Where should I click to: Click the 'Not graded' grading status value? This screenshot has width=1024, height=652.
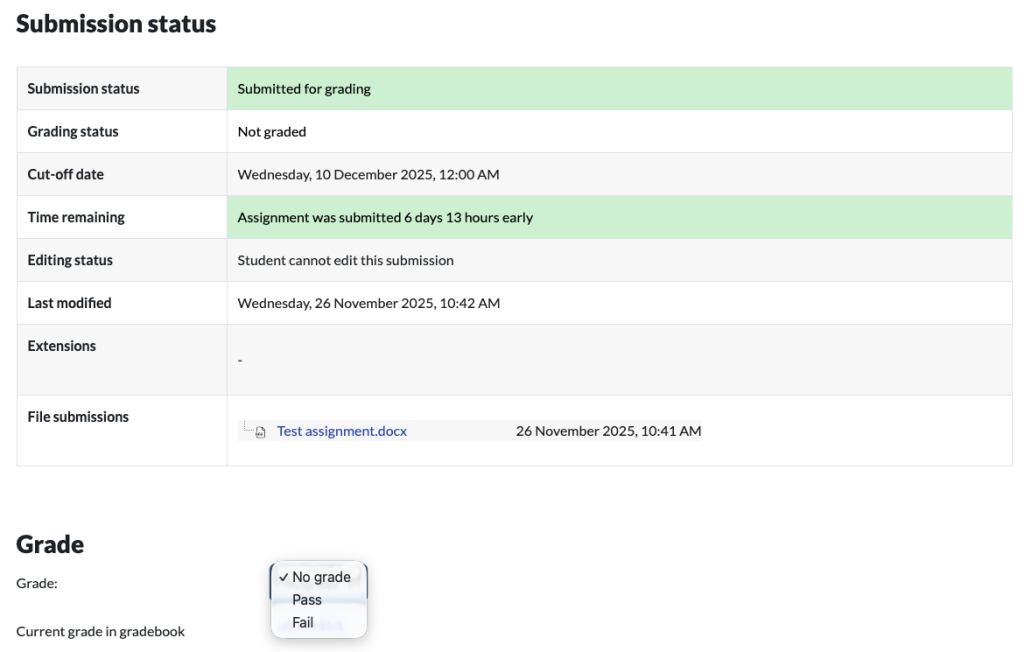click(272, 132)
